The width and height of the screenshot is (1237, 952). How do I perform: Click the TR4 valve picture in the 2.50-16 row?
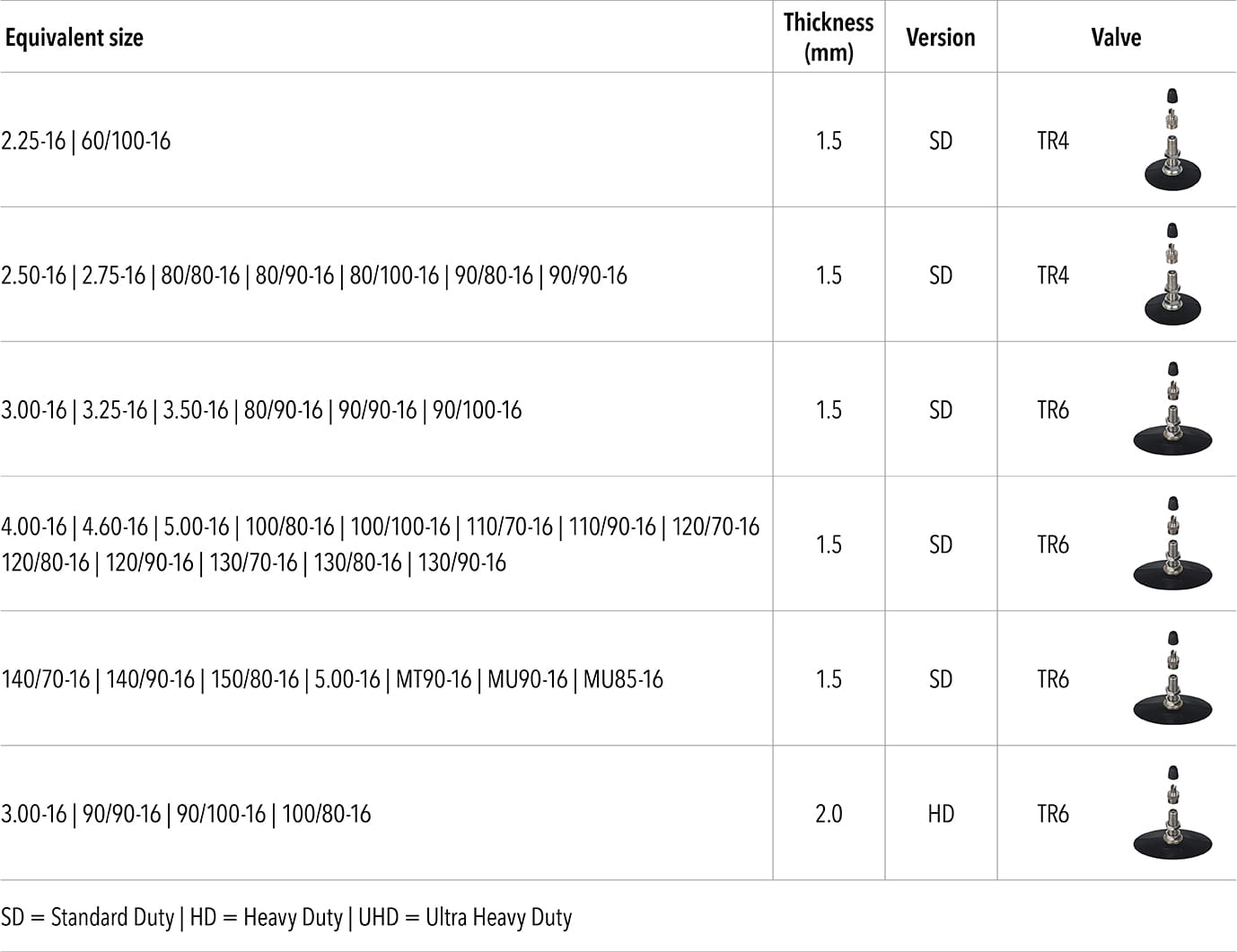point(1172,274)
